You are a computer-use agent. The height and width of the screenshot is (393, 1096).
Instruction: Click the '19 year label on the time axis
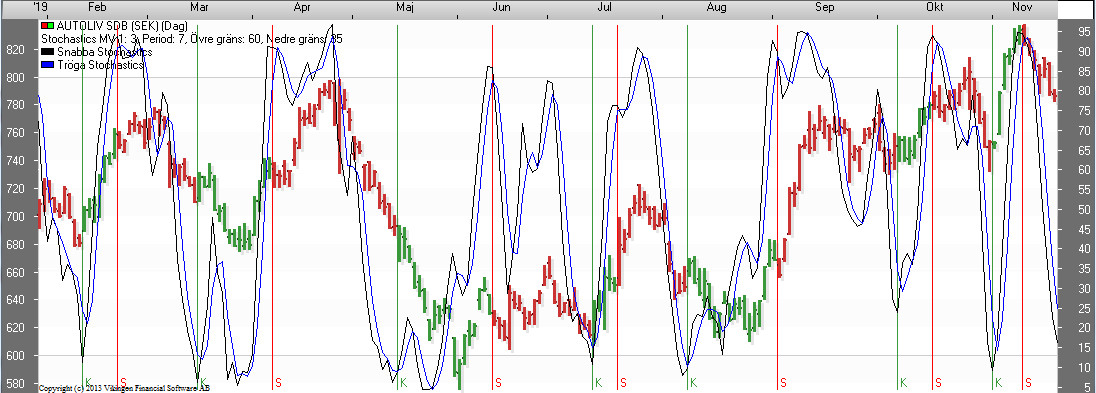[41, 8]
